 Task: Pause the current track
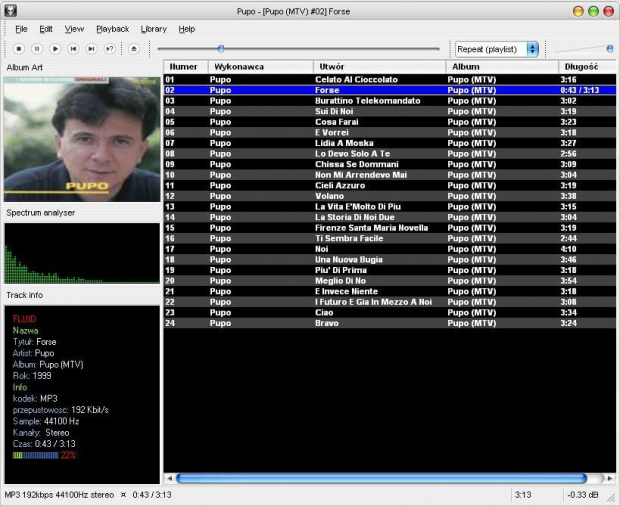pos(37,48)
